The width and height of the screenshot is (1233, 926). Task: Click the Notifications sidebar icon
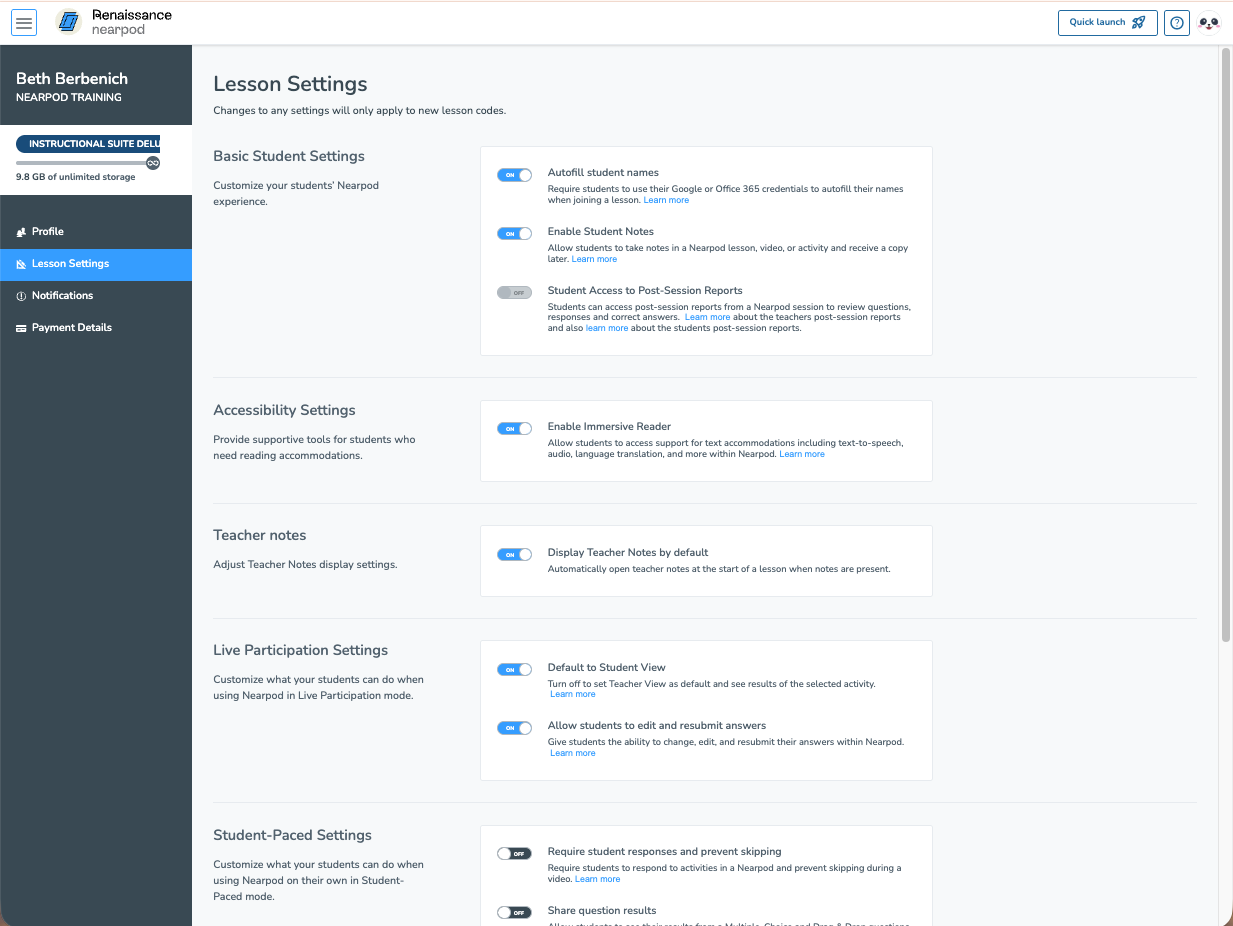[x=21, y=296]
